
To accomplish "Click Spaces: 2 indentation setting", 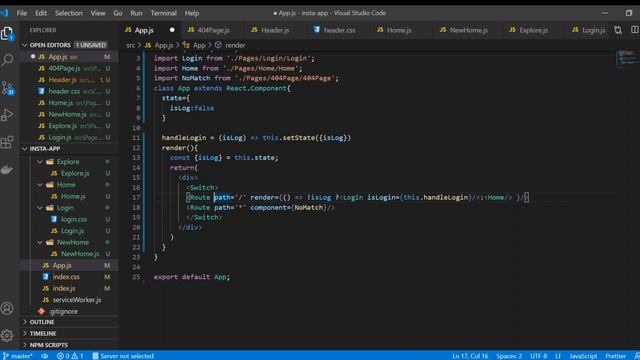I will pos(509,356).
